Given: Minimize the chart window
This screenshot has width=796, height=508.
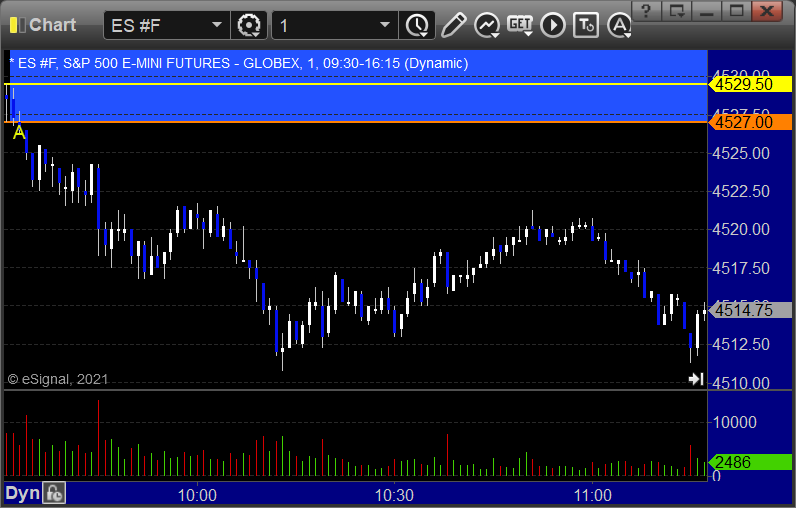Looking at the screenshot, I should pos(706,11).
